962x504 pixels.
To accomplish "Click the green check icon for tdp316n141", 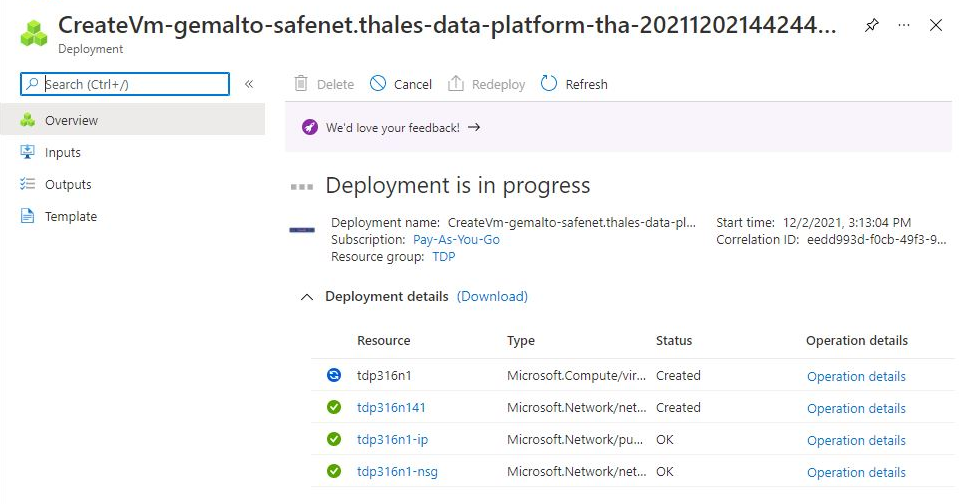I will coord(334,407).
